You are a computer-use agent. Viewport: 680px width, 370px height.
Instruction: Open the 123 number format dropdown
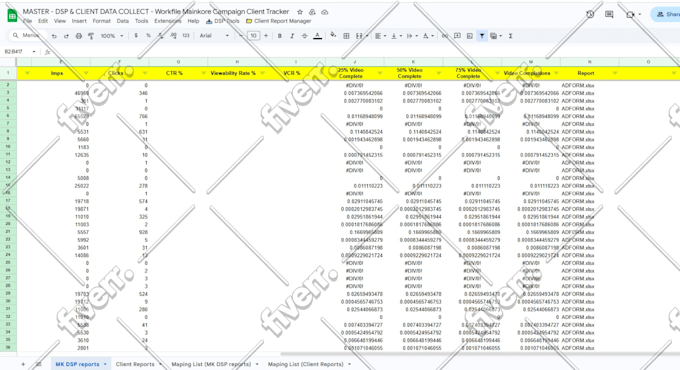point(186,36)
